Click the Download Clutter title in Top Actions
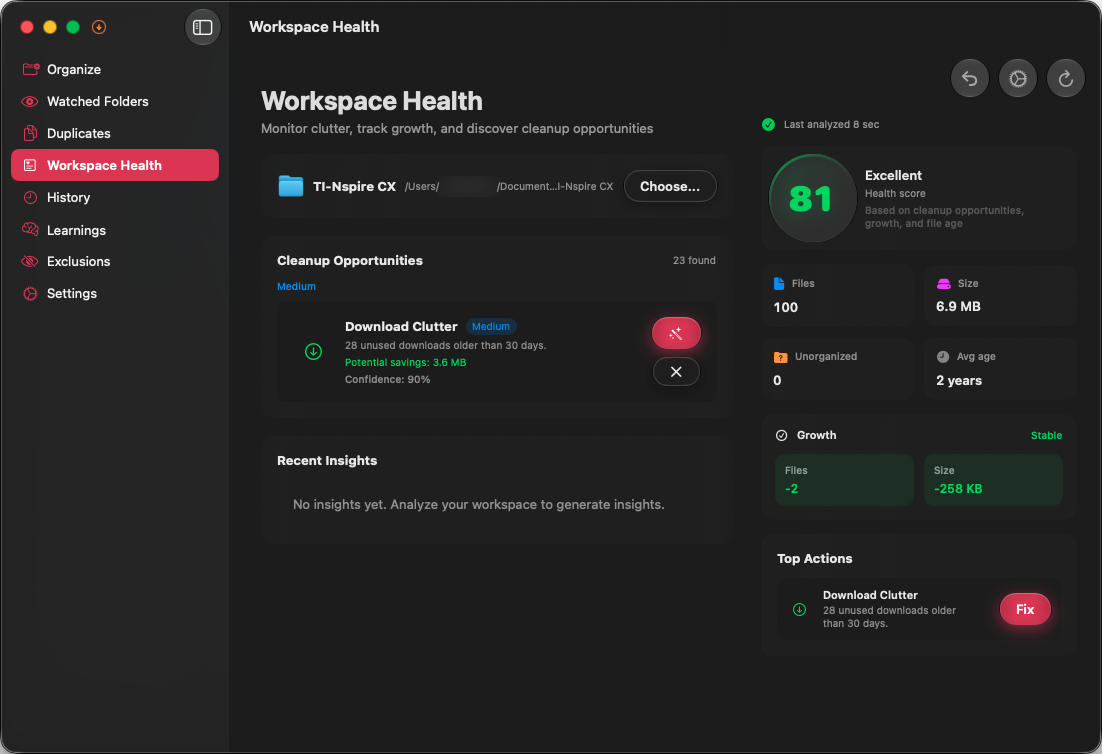Screen dimensions: 1102x754 pos(870,594)
